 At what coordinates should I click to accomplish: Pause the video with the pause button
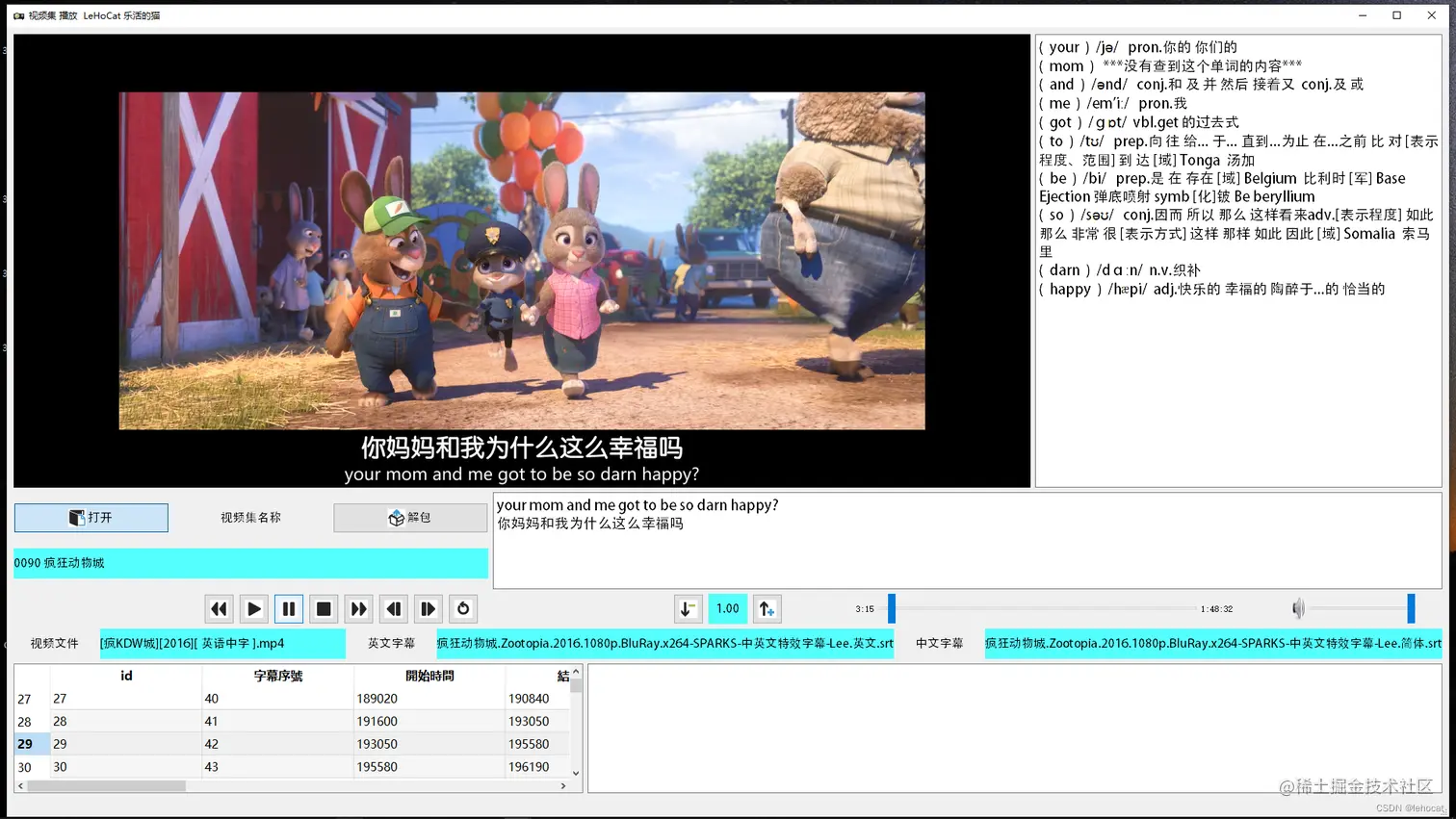pyautogui.click(x=289, y=608)
